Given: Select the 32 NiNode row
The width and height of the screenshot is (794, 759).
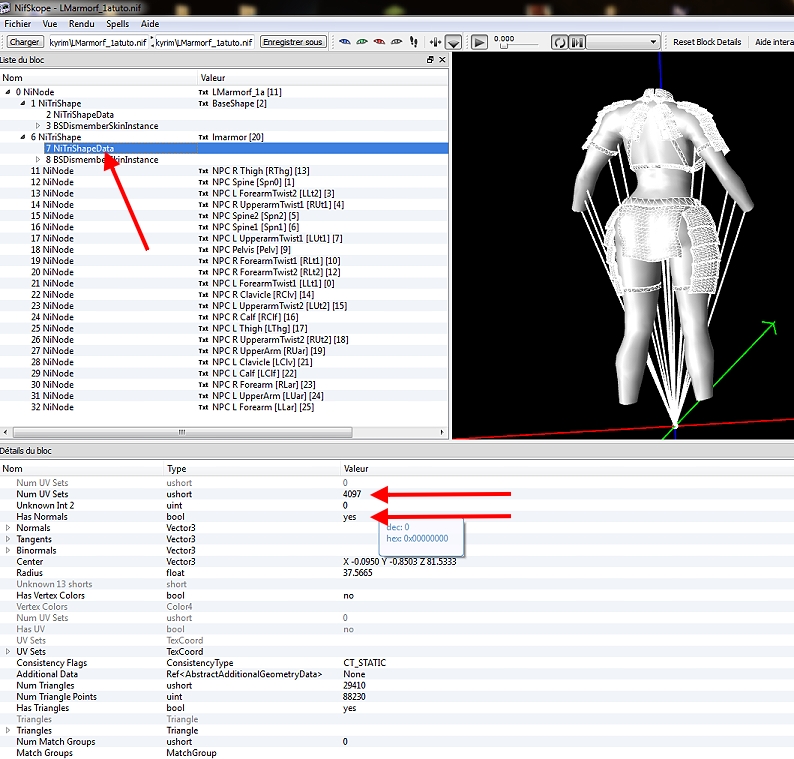Looking at the screenshot, I should pyautogui.click(x=52, y=407).
